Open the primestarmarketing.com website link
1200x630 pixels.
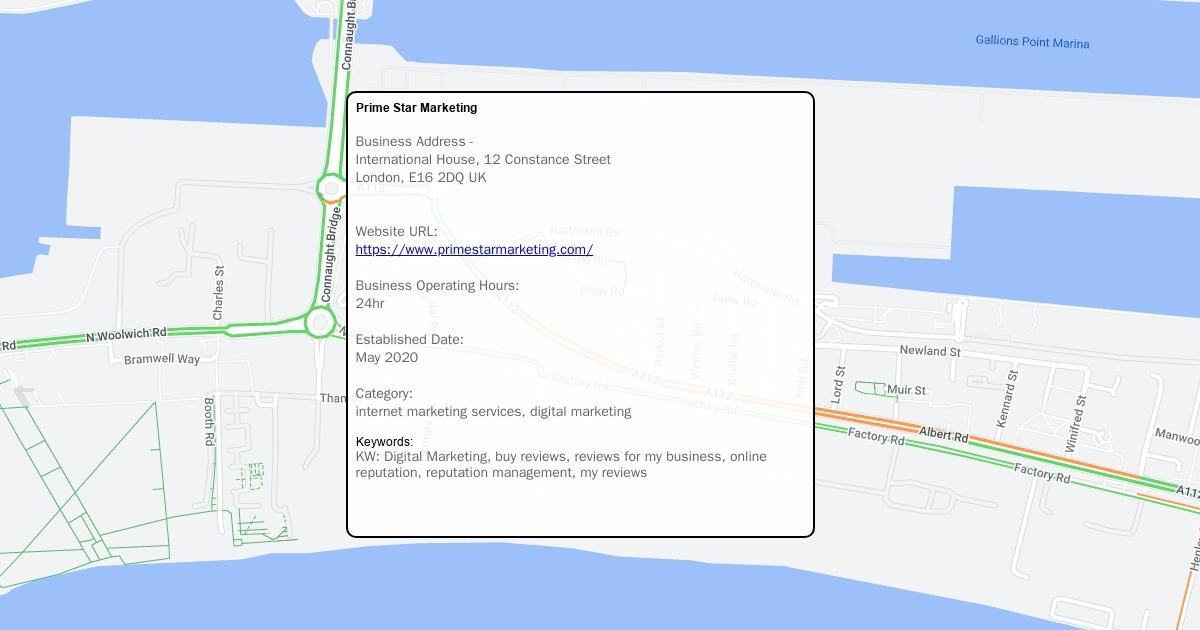474,250
